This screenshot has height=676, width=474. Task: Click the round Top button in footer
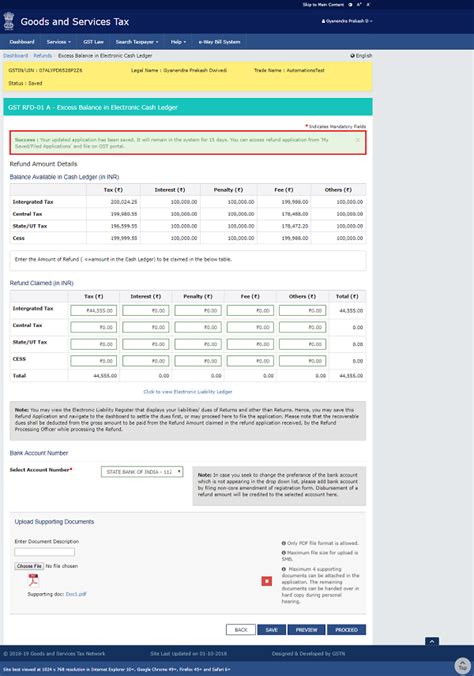[462, 665]
